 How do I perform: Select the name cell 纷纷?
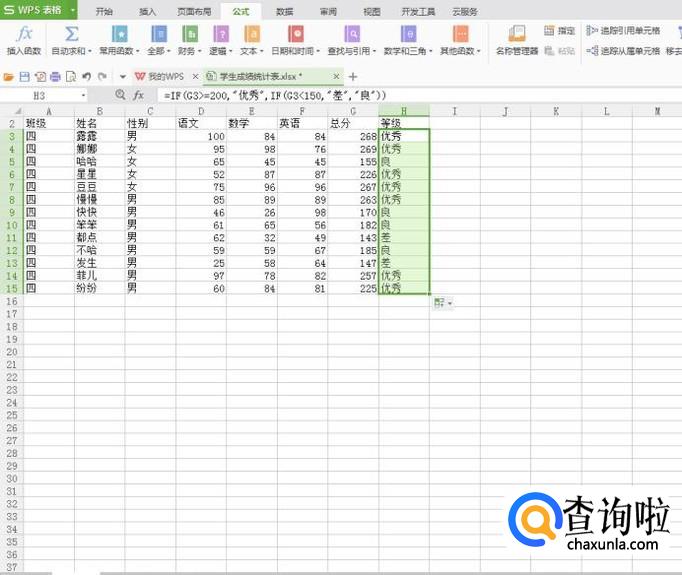[x=100, y=288]
